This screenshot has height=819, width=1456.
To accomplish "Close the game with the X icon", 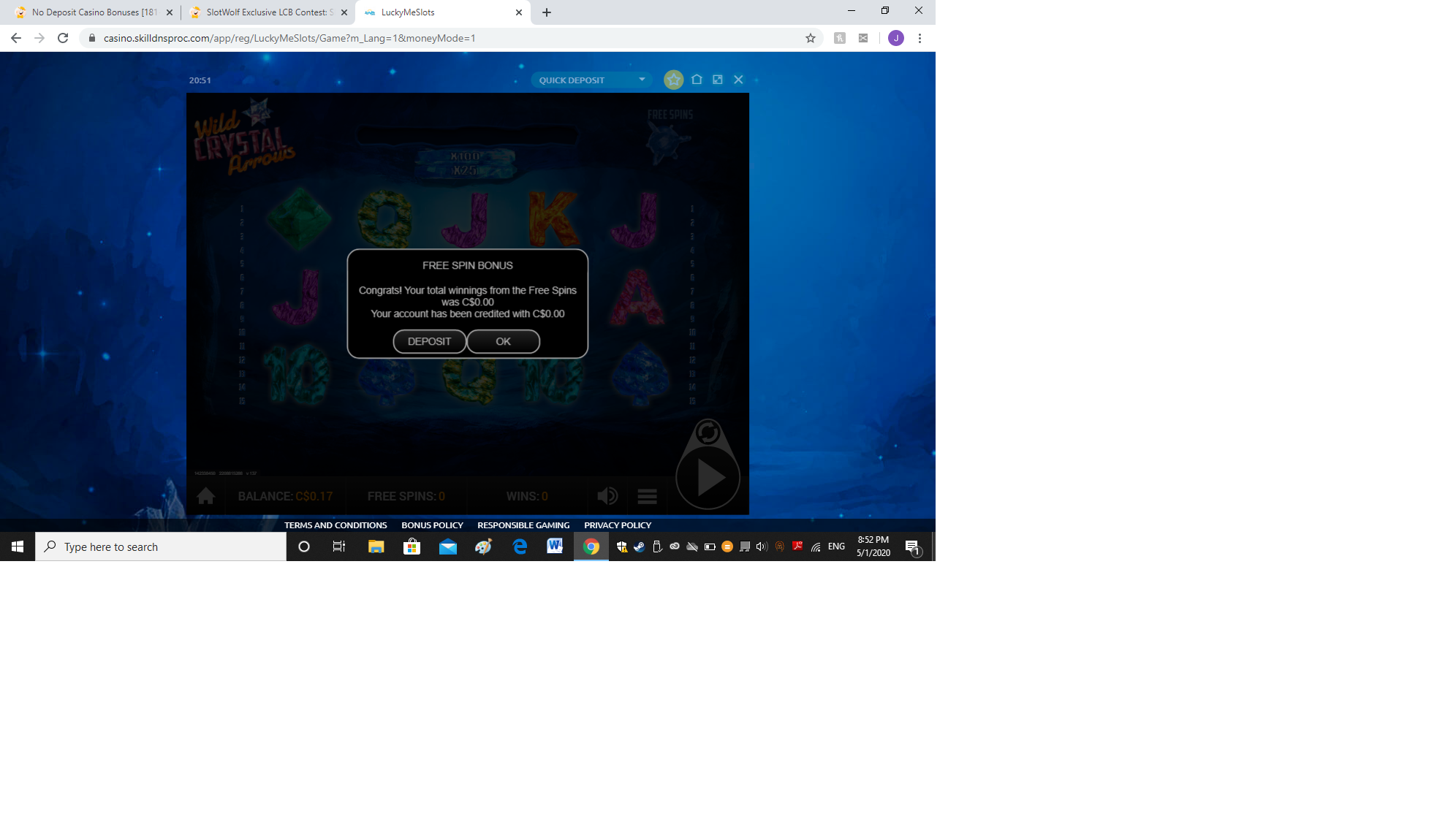I will coord(738,80).
